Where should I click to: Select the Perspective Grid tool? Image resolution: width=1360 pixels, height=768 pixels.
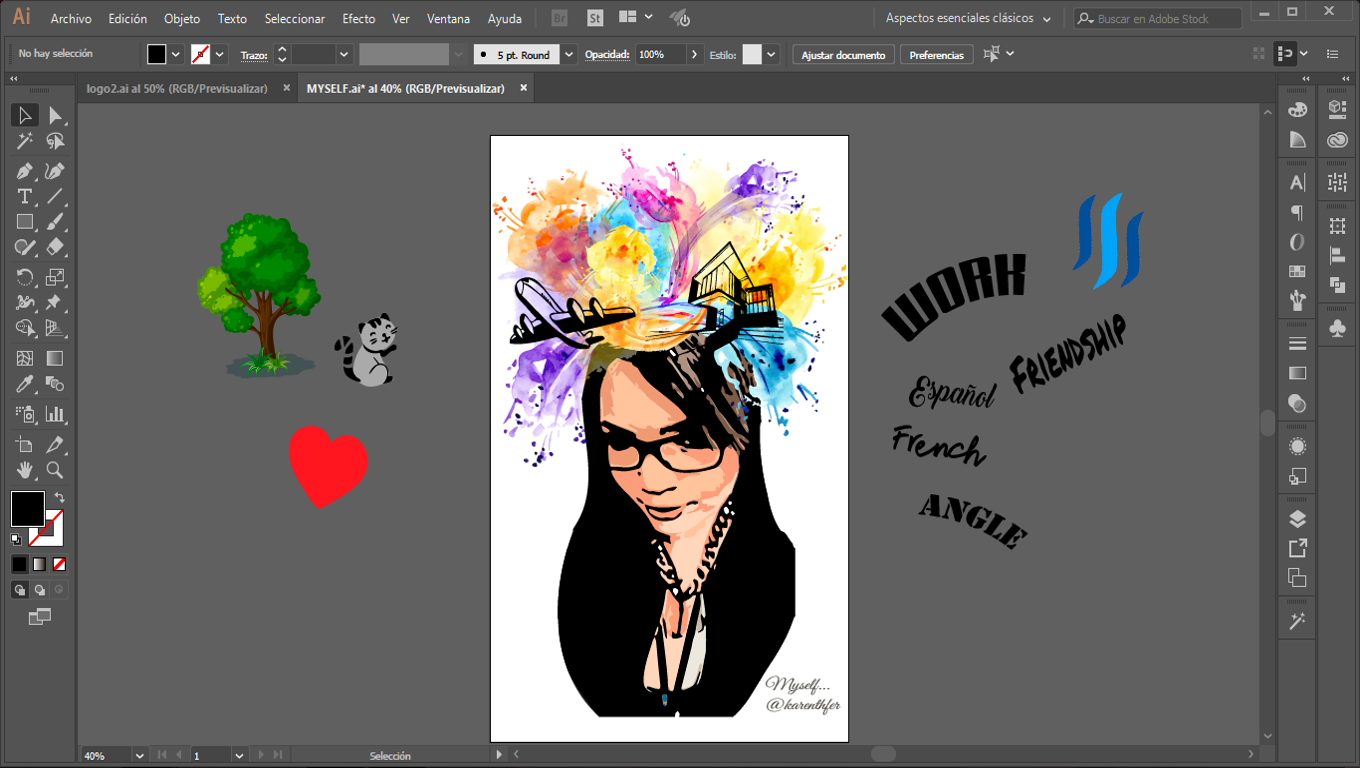tap(55, 327)
